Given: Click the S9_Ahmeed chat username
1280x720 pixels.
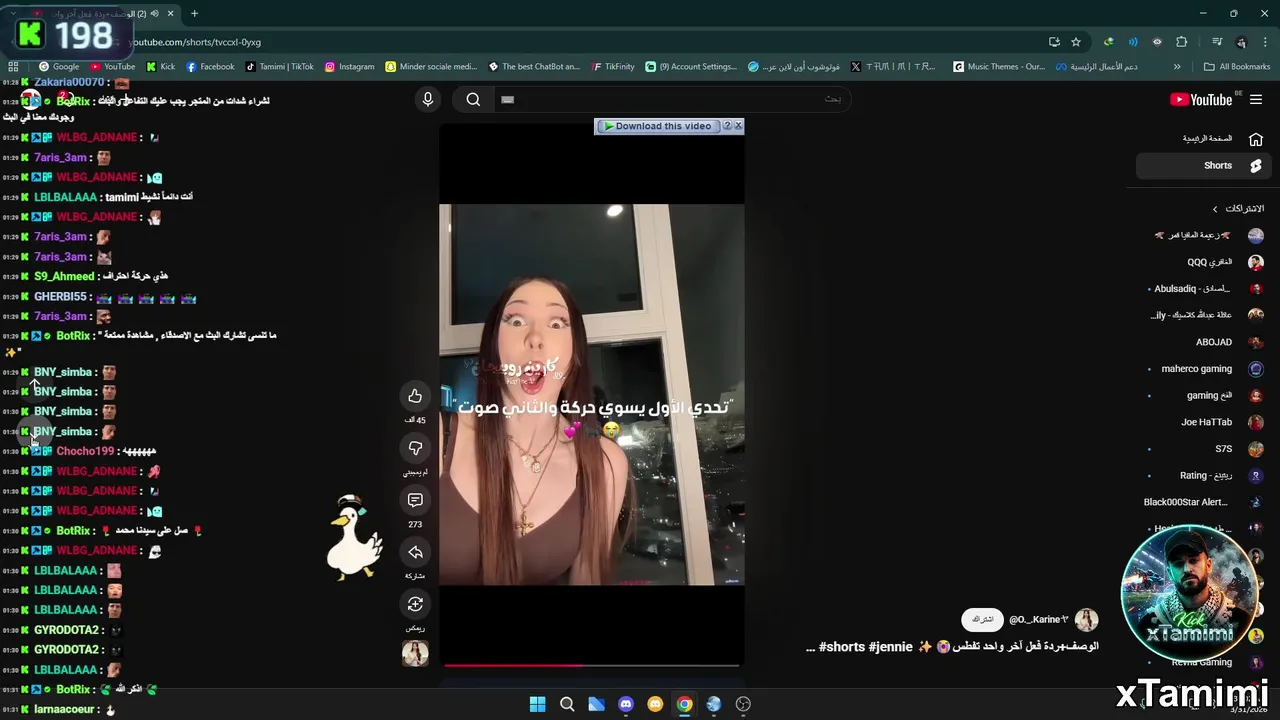Looking at the screenshot, I should point(64,276).
